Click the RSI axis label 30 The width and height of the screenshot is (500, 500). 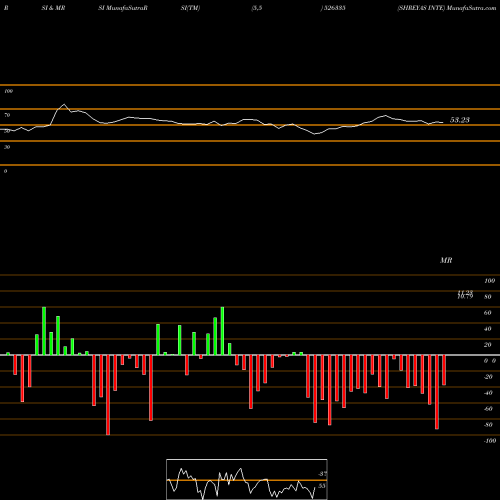7,147
